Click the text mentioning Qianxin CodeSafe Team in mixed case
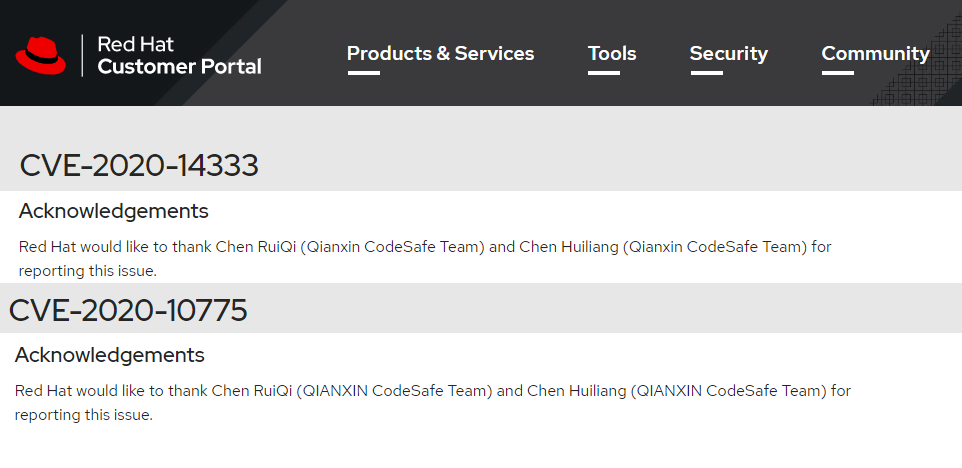The image size is (962, 468). click(x=425, y=258)
